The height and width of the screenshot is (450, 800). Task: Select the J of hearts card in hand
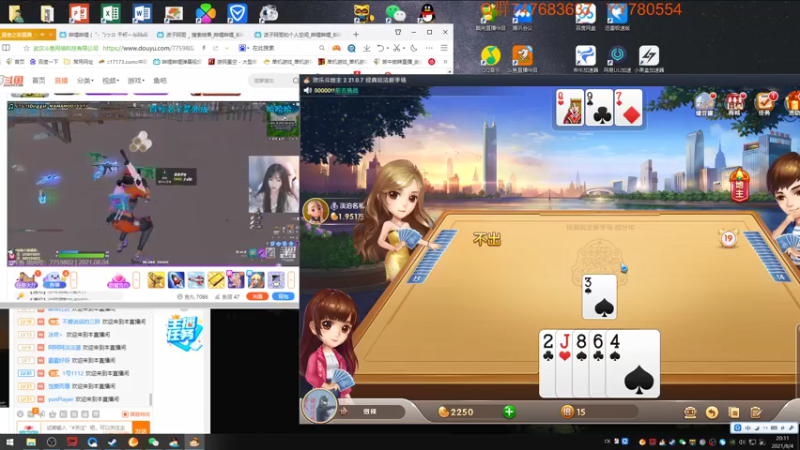click(x=564, y=363)
